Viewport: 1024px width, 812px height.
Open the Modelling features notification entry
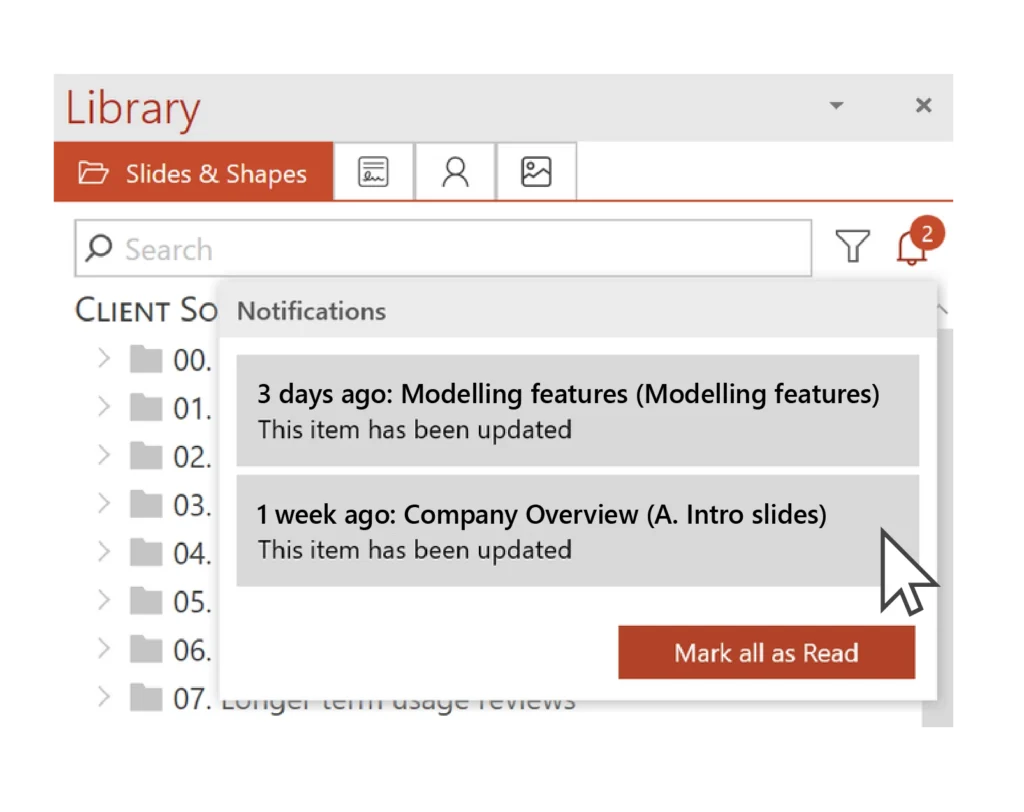pyautogui.click(x=577, y=410)
